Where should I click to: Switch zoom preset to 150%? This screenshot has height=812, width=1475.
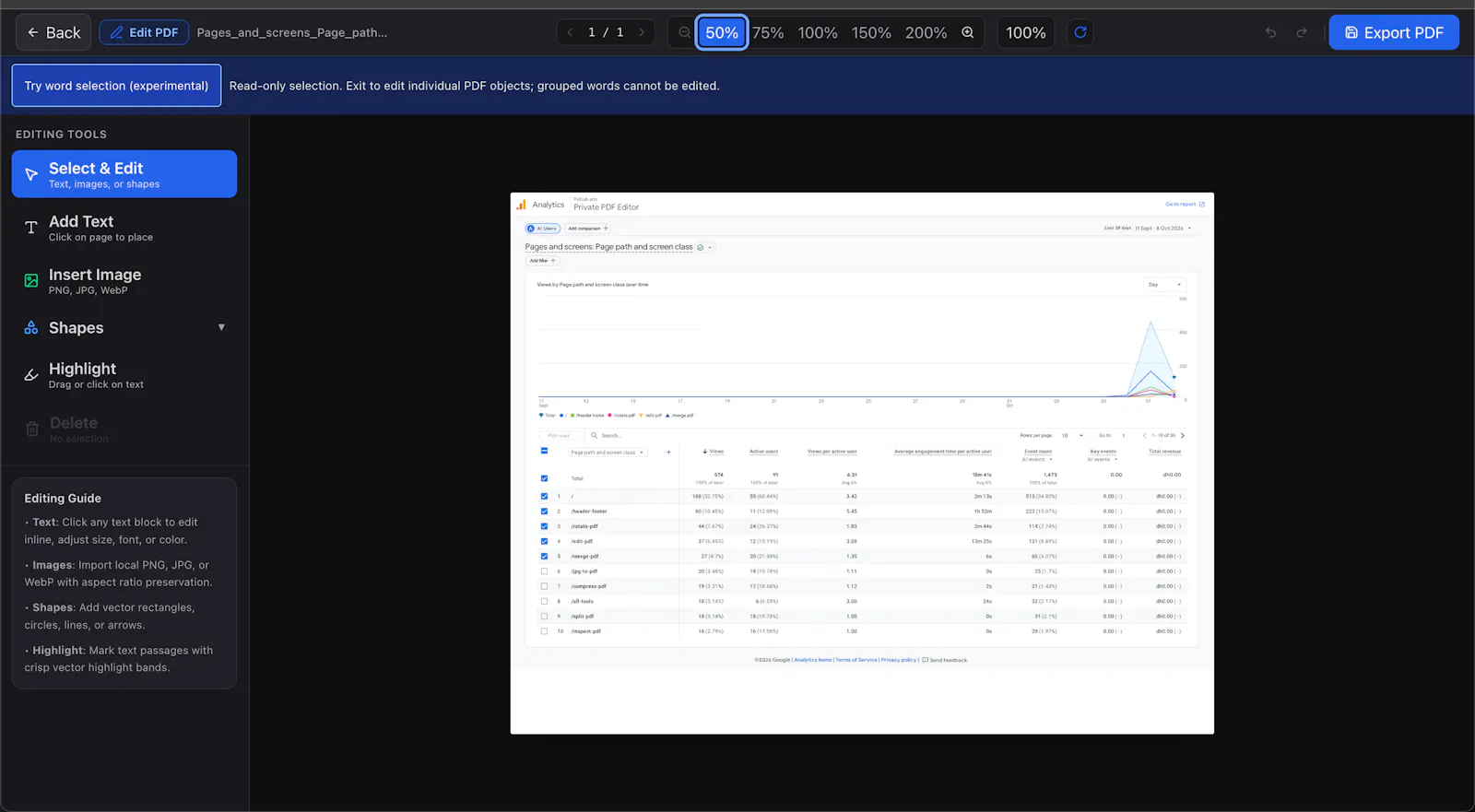[x=871, y=32]
